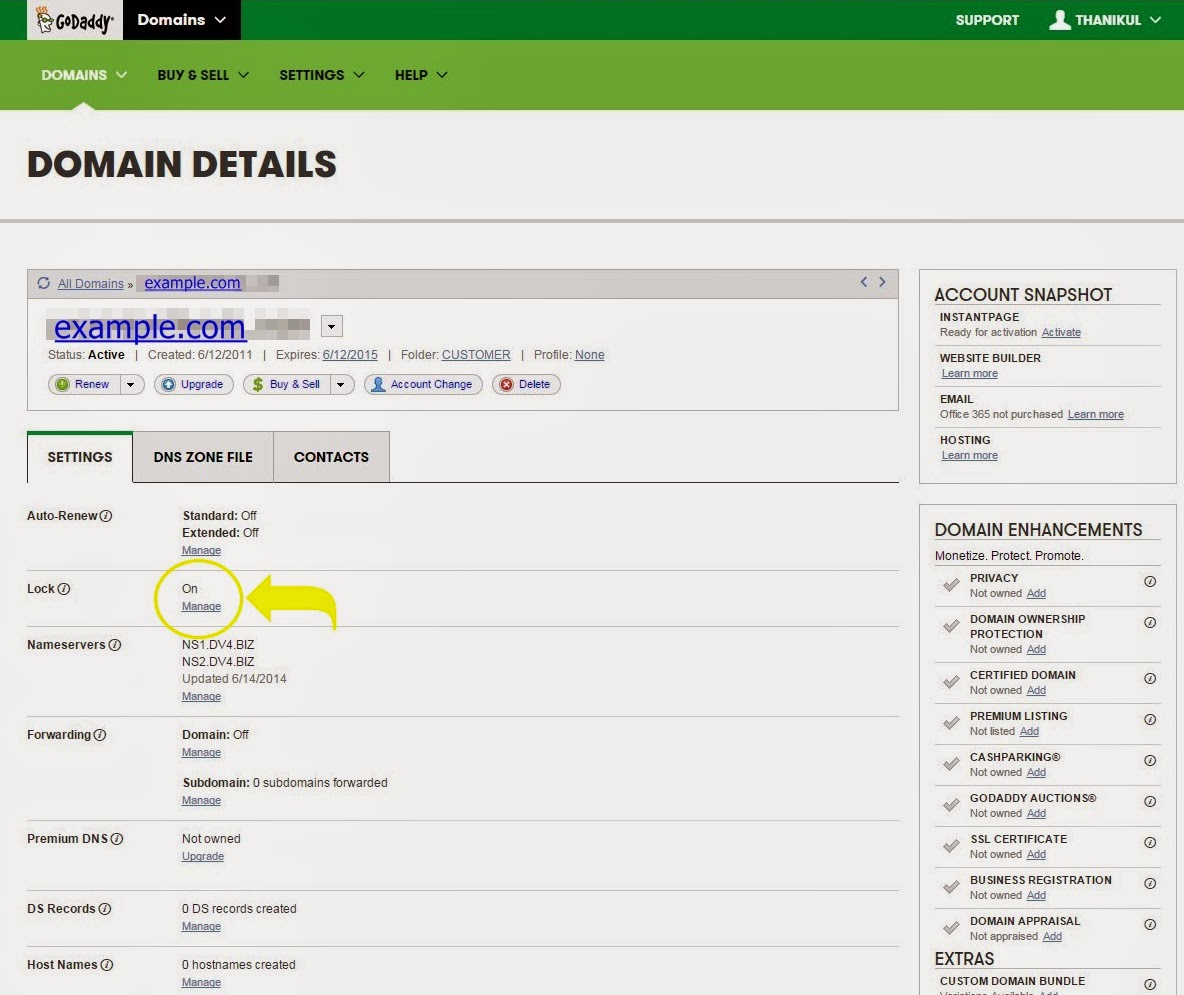Click the InstantPage Activate link
The image size is (1184, 995).
pyautogui.click(x=1061, y=332)
